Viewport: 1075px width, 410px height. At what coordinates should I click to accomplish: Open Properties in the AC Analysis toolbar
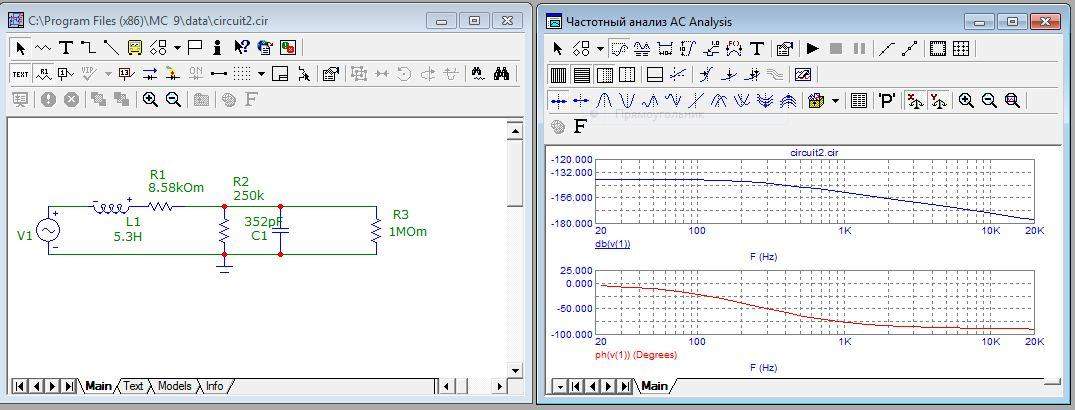point(784,48)
